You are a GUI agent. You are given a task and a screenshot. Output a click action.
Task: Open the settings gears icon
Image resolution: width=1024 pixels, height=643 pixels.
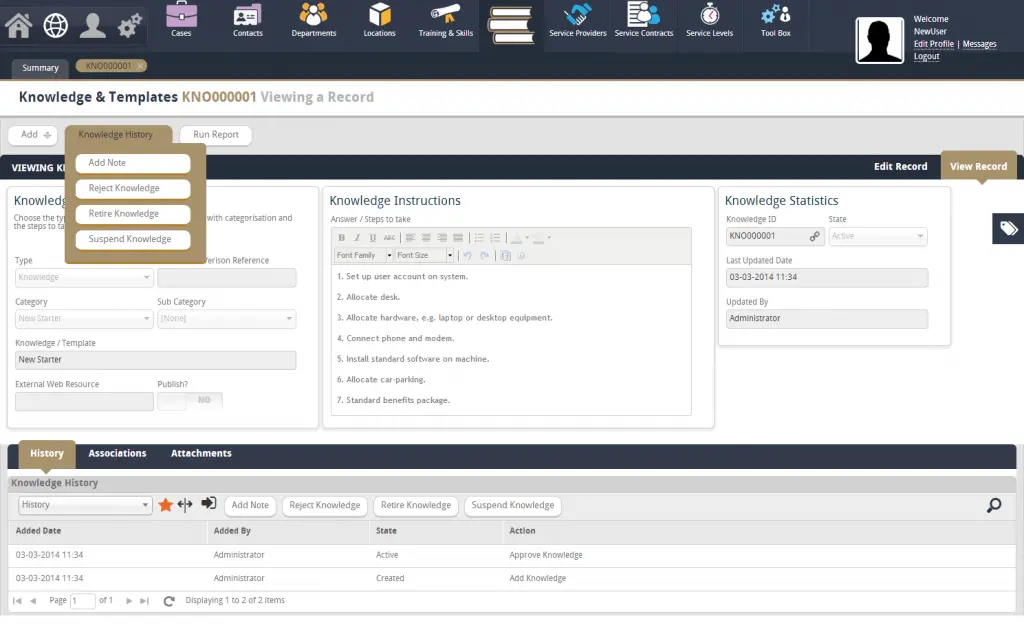coord(129,25)
